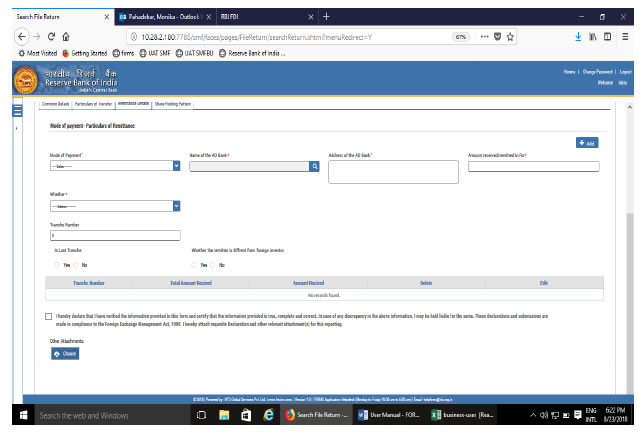Expand the sidebar using the small arrow
The image size is (643, 434).
[17, 128]
